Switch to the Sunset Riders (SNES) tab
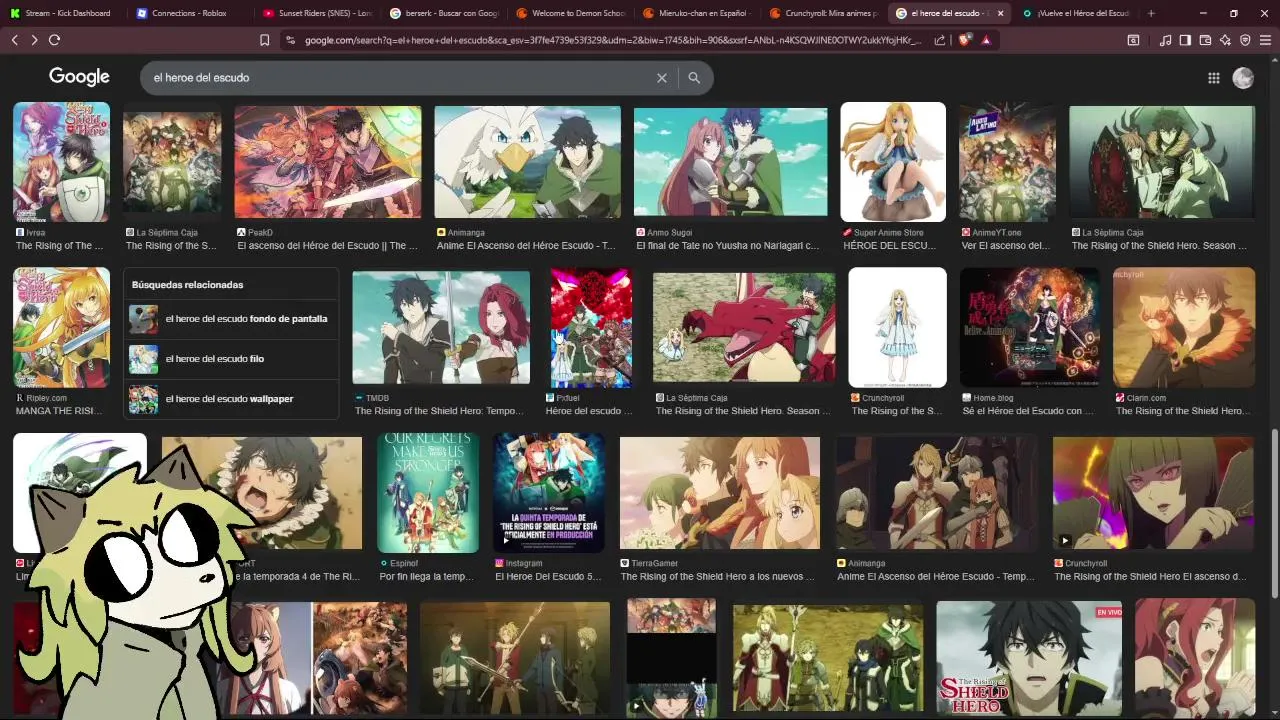The image size is (1280, 720). (316, 13)
